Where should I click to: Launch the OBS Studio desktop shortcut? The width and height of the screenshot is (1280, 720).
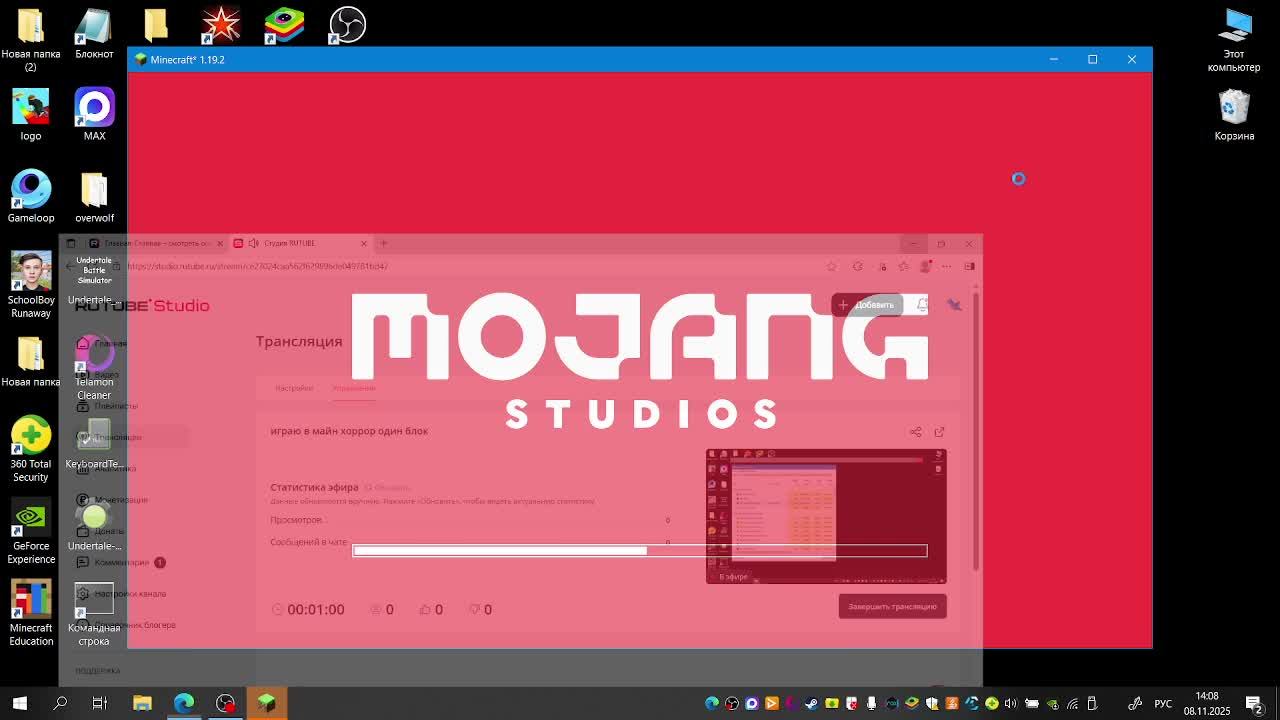tap(347, 25)
